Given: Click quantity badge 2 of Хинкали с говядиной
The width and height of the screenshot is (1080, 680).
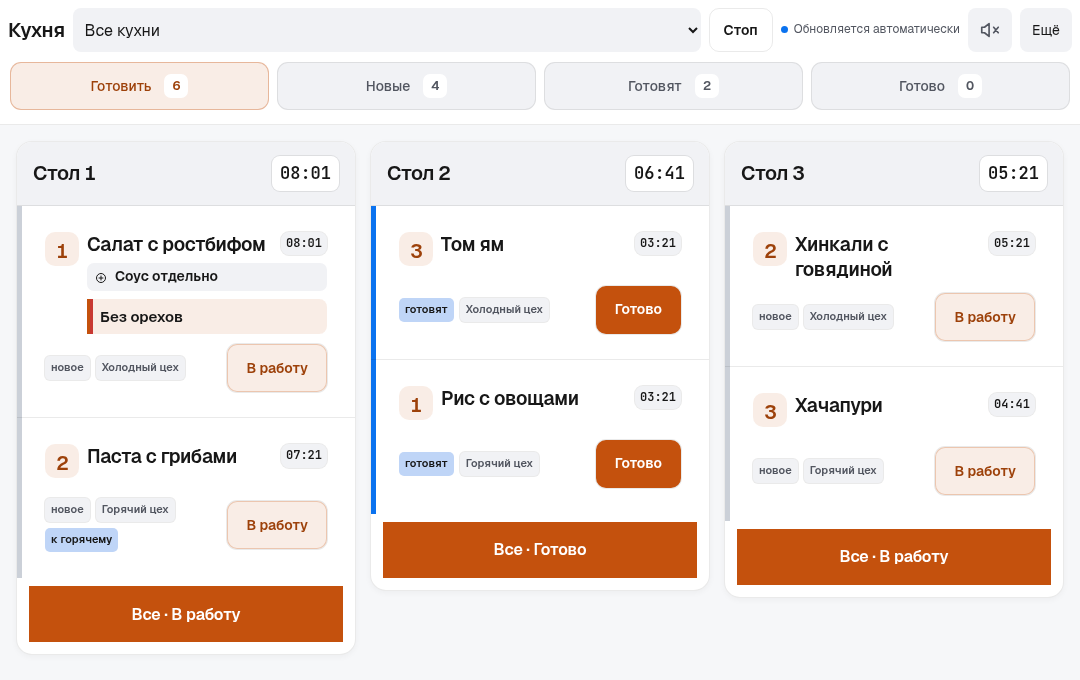Looking at the screenshot, I should pos(770,249).
